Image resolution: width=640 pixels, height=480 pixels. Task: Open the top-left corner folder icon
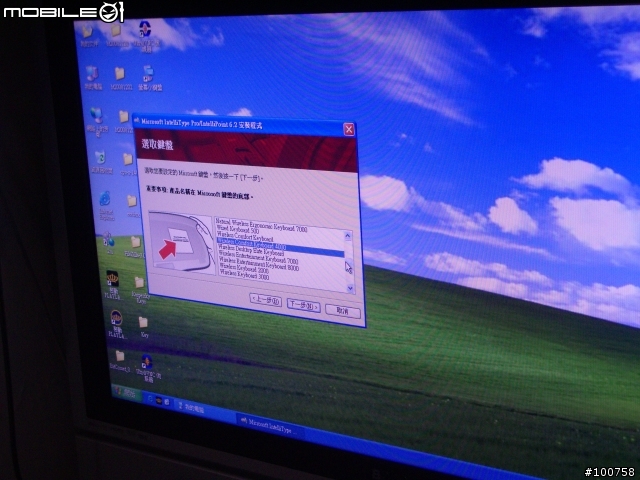pyautogui.click(x=88, y=35)
